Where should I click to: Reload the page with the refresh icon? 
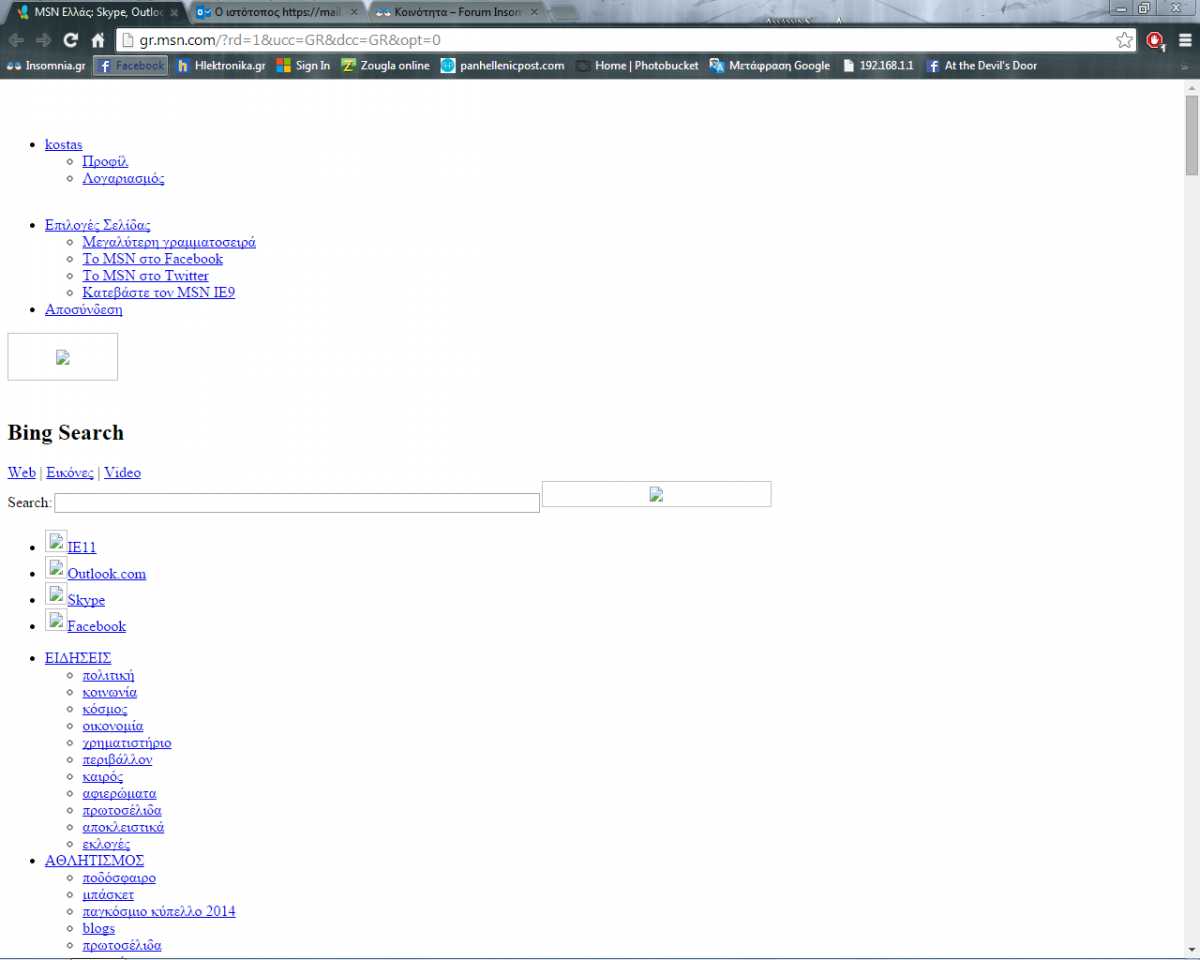70,40
